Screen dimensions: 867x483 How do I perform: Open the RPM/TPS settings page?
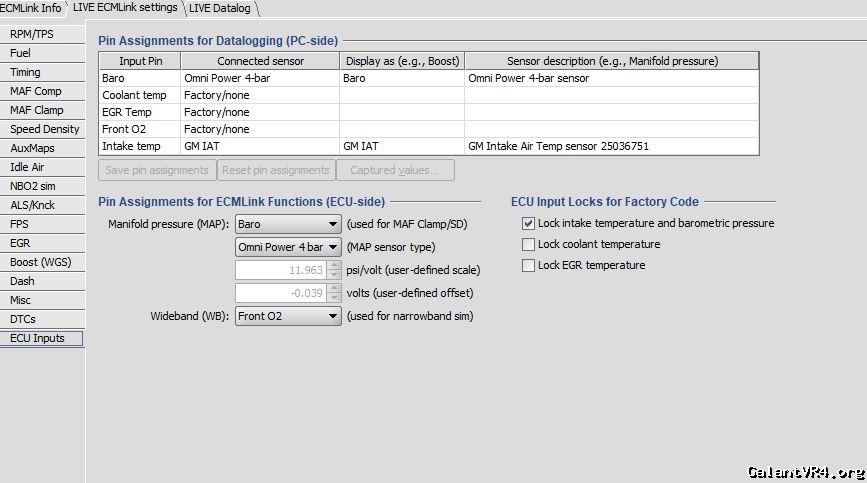point(32,34)
